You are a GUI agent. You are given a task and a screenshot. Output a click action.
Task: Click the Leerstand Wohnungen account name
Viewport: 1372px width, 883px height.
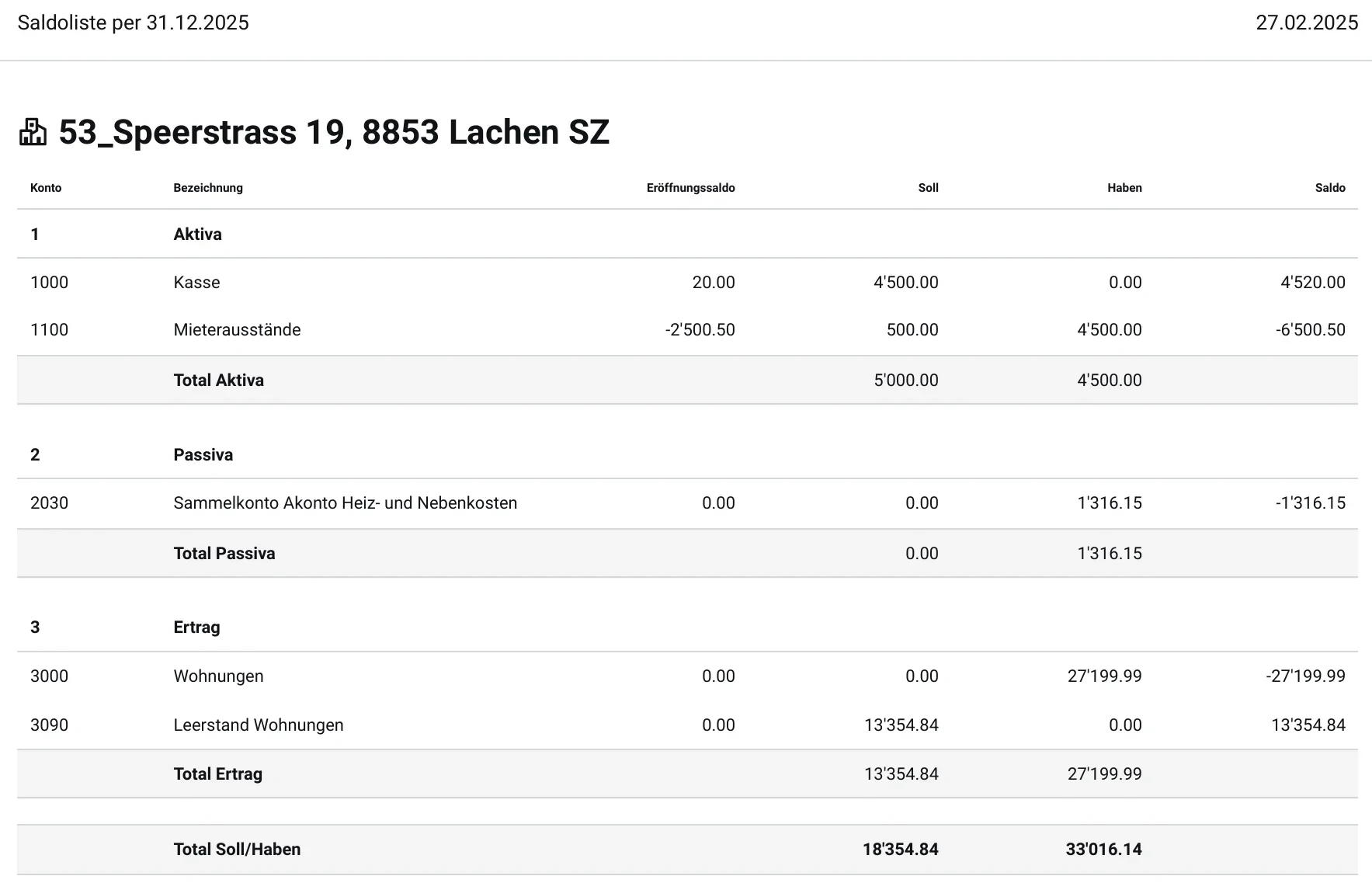(258, 725)
